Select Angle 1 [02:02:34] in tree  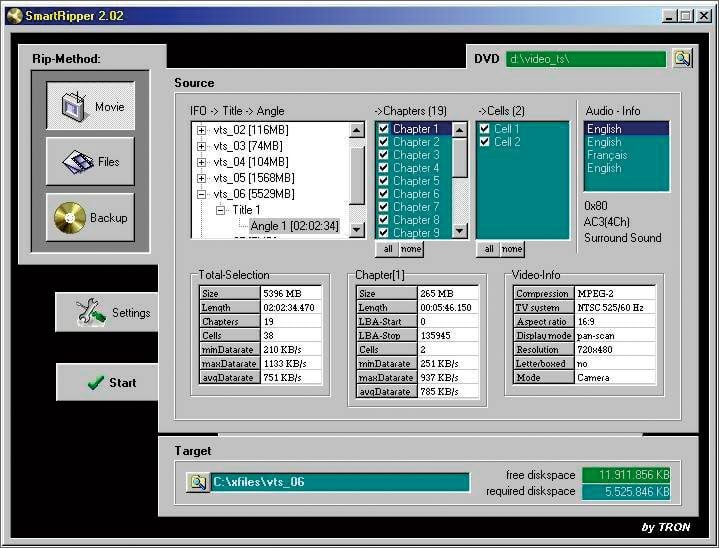point(294,226)
